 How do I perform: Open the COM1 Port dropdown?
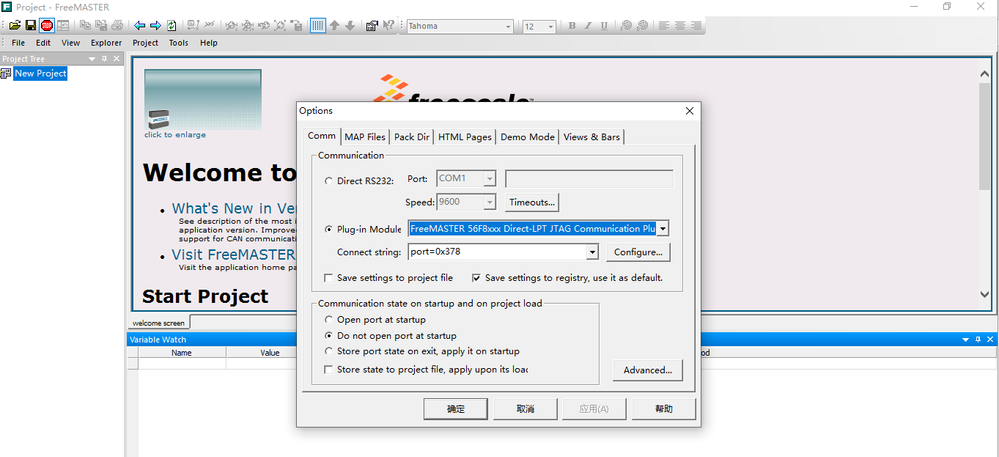pos(489,178)
